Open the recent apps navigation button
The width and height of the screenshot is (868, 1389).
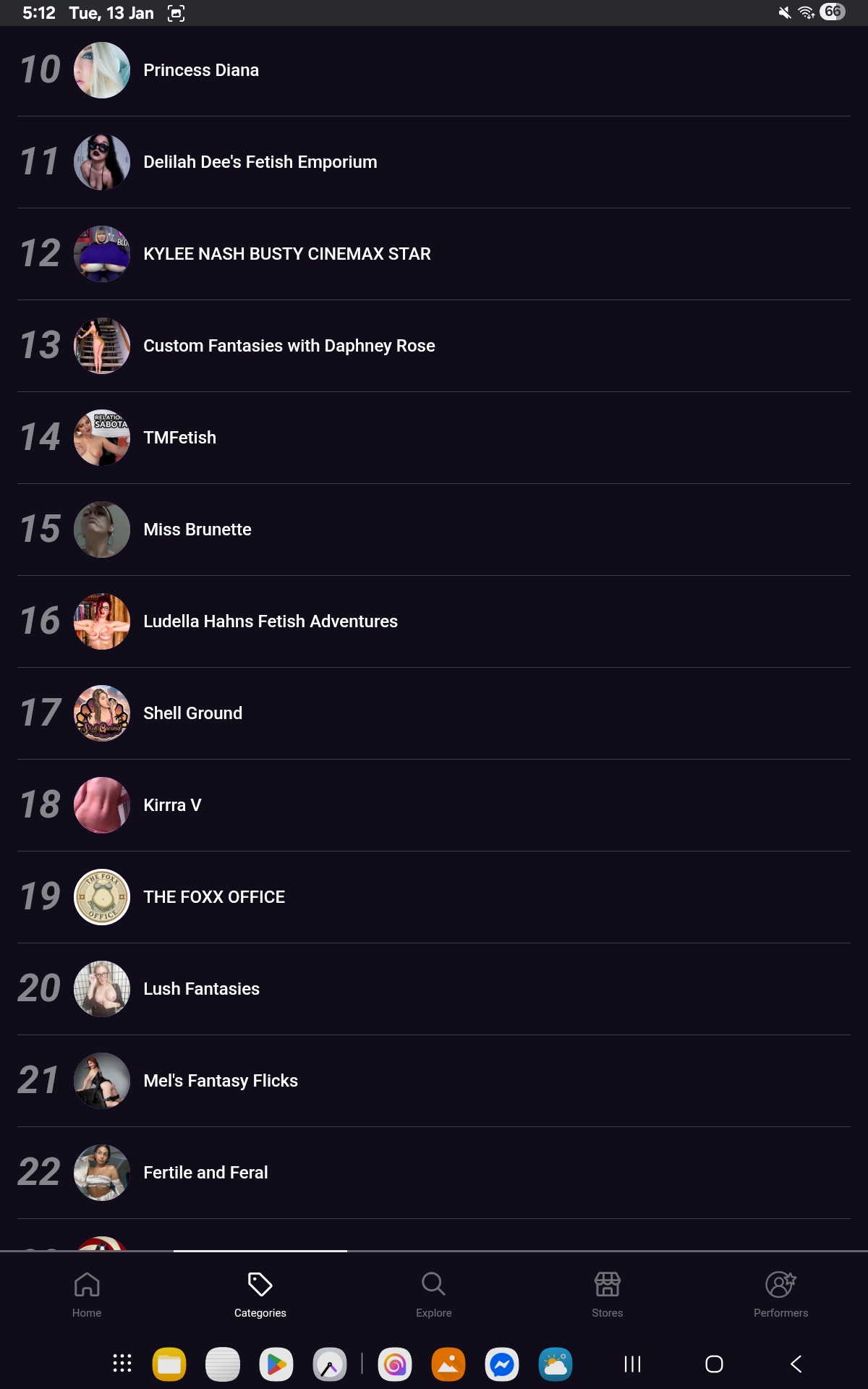point(632,1364)
